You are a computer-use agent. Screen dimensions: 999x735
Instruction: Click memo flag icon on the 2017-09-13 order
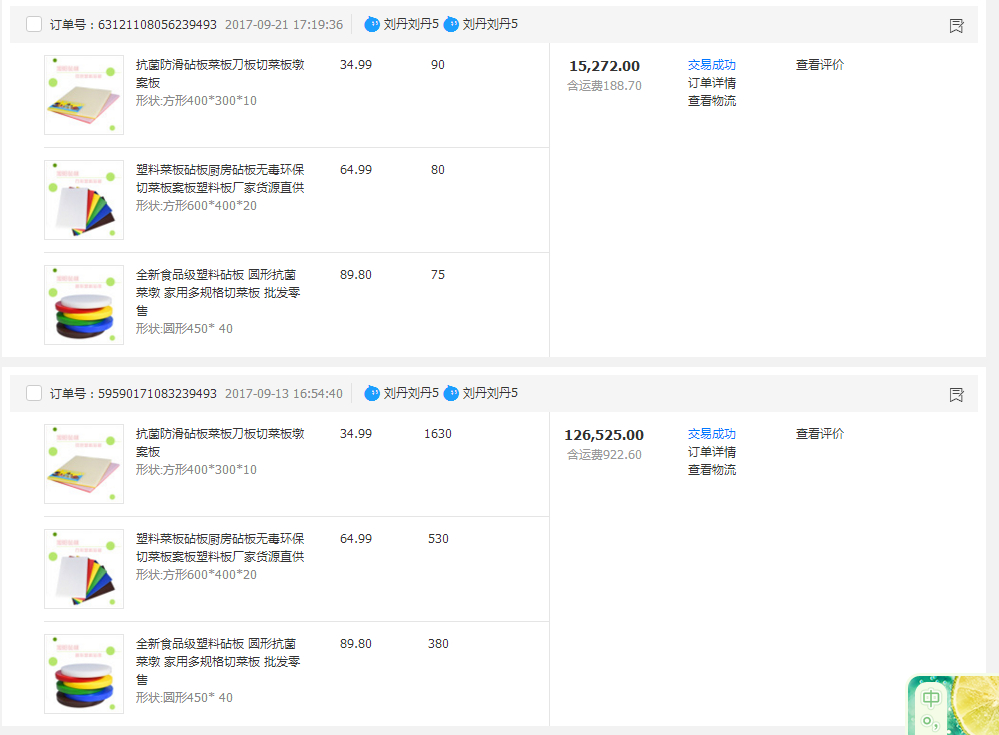956,395
